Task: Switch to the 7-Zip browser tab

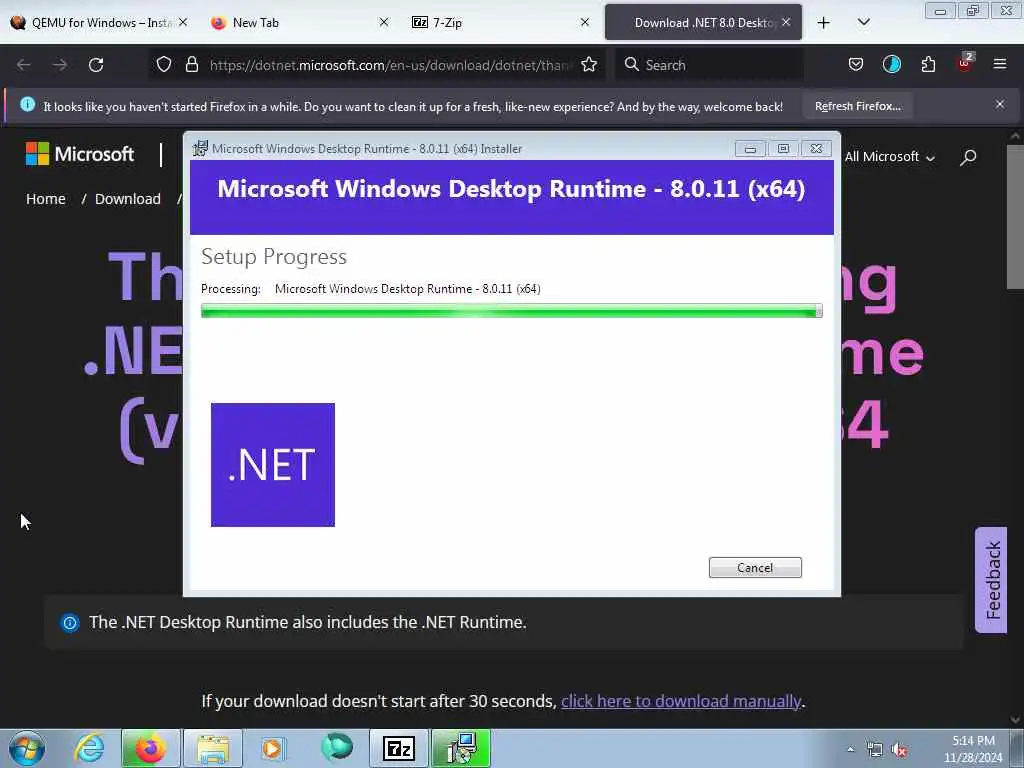Action: coord(501,22)
